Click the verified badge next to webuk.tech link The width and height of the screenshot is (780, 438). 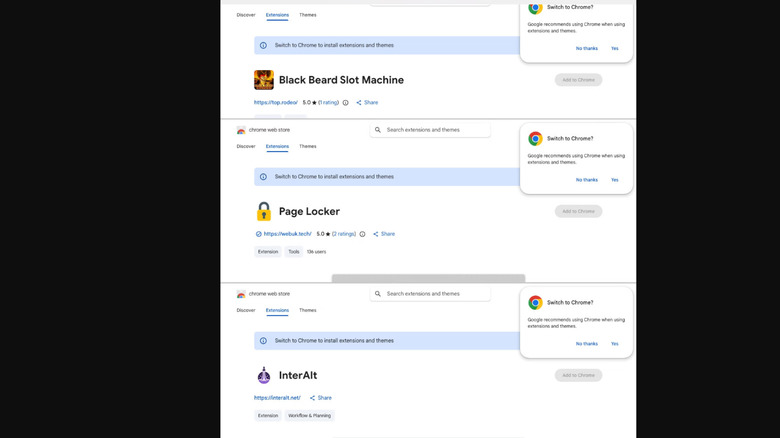click(258, 234)
